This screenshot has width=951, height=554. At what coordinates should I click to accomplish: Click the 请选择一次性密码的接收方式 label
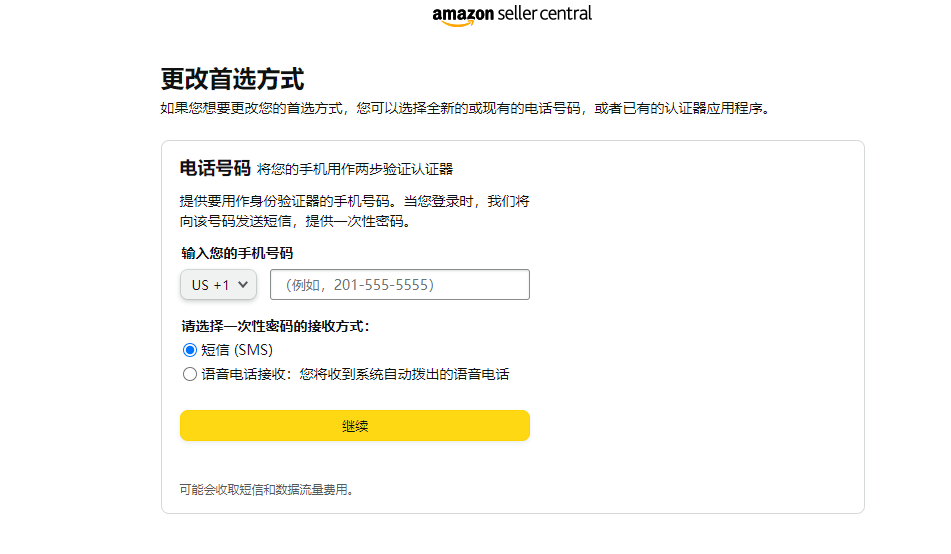(x=282, y=326)
